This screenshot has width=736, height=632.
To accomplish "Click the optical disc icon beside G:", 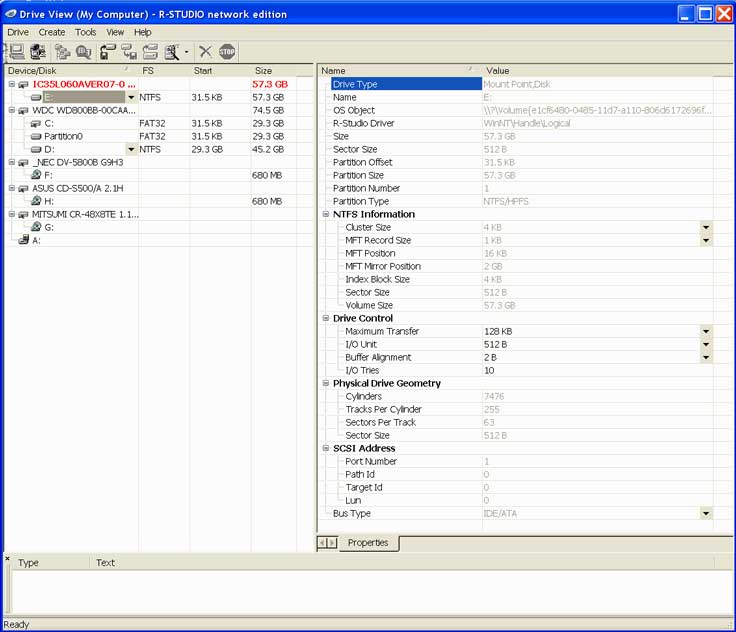I will coord(36,227).
